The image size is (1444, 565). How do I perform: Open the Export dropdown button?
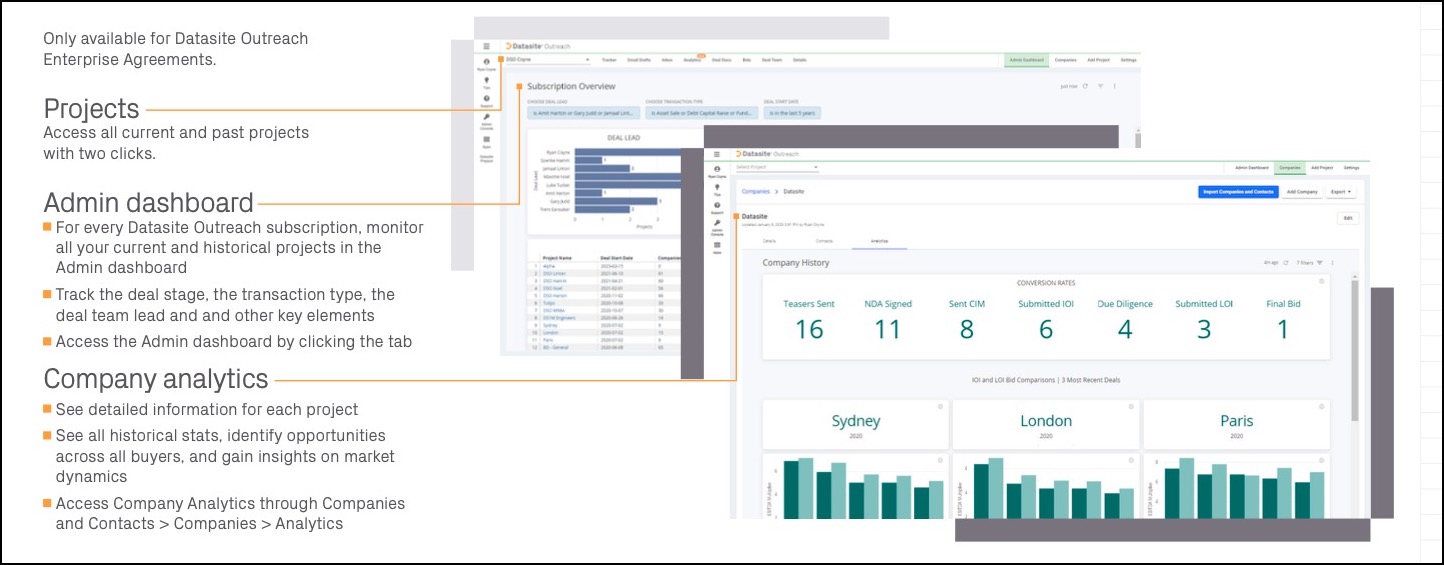pos(1341,191)
